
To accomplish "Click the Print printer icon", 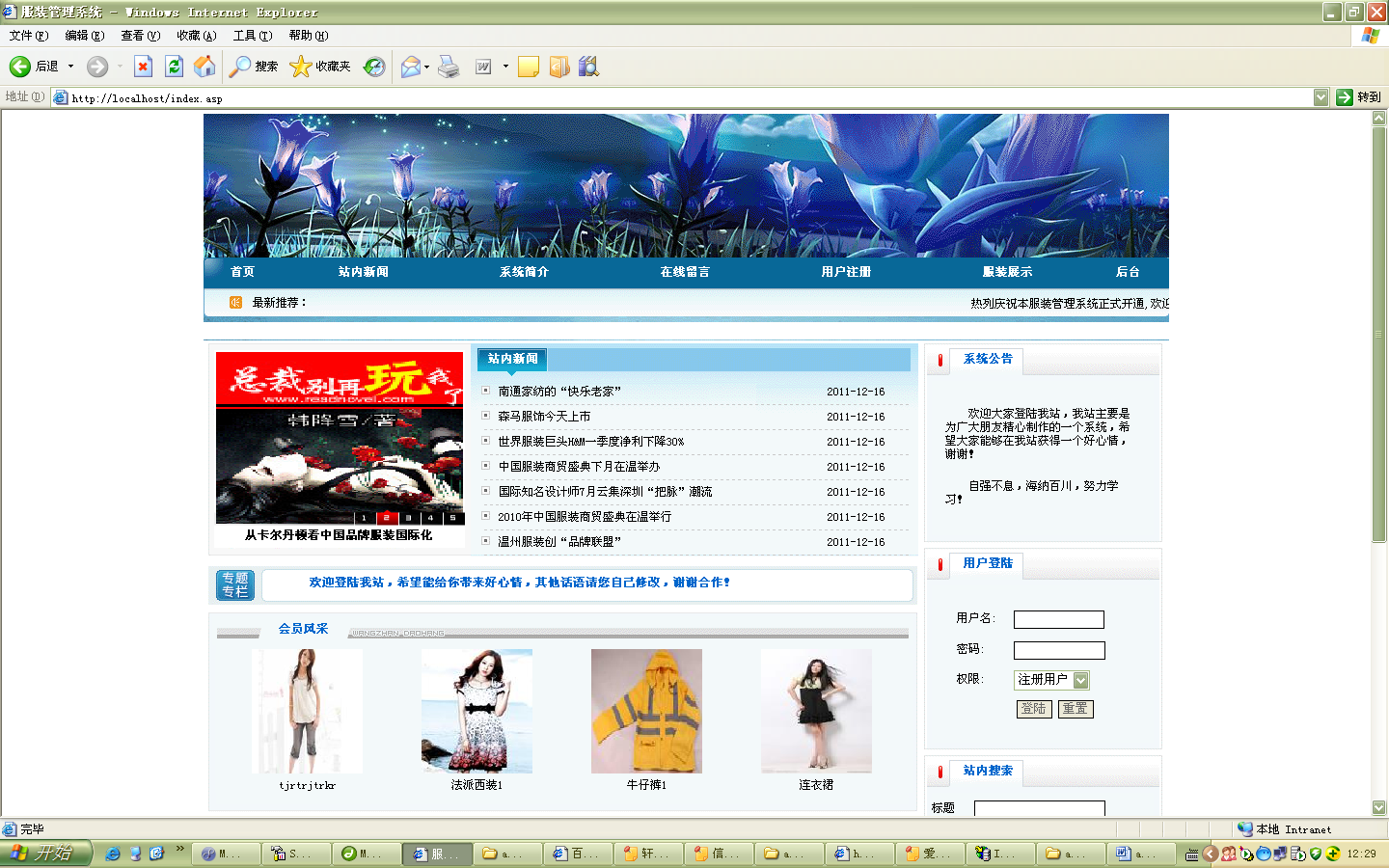I will [x=449, y=67].
